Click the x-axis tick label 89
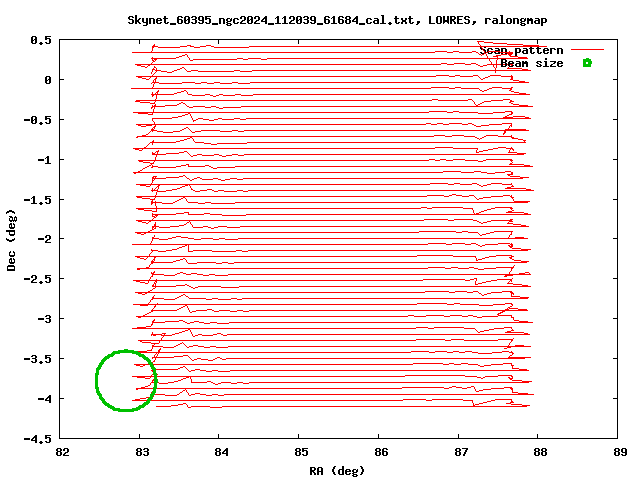This screenshot has height=480, width=640. (620, 452)
